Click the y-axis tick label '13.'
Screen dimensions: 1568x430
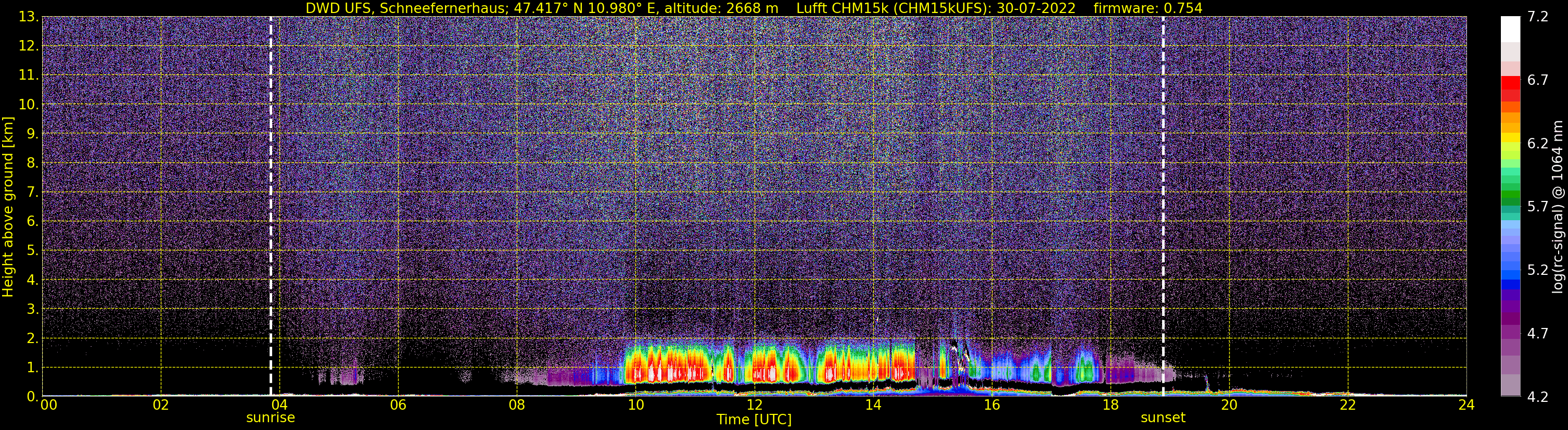tap(29, 17)
